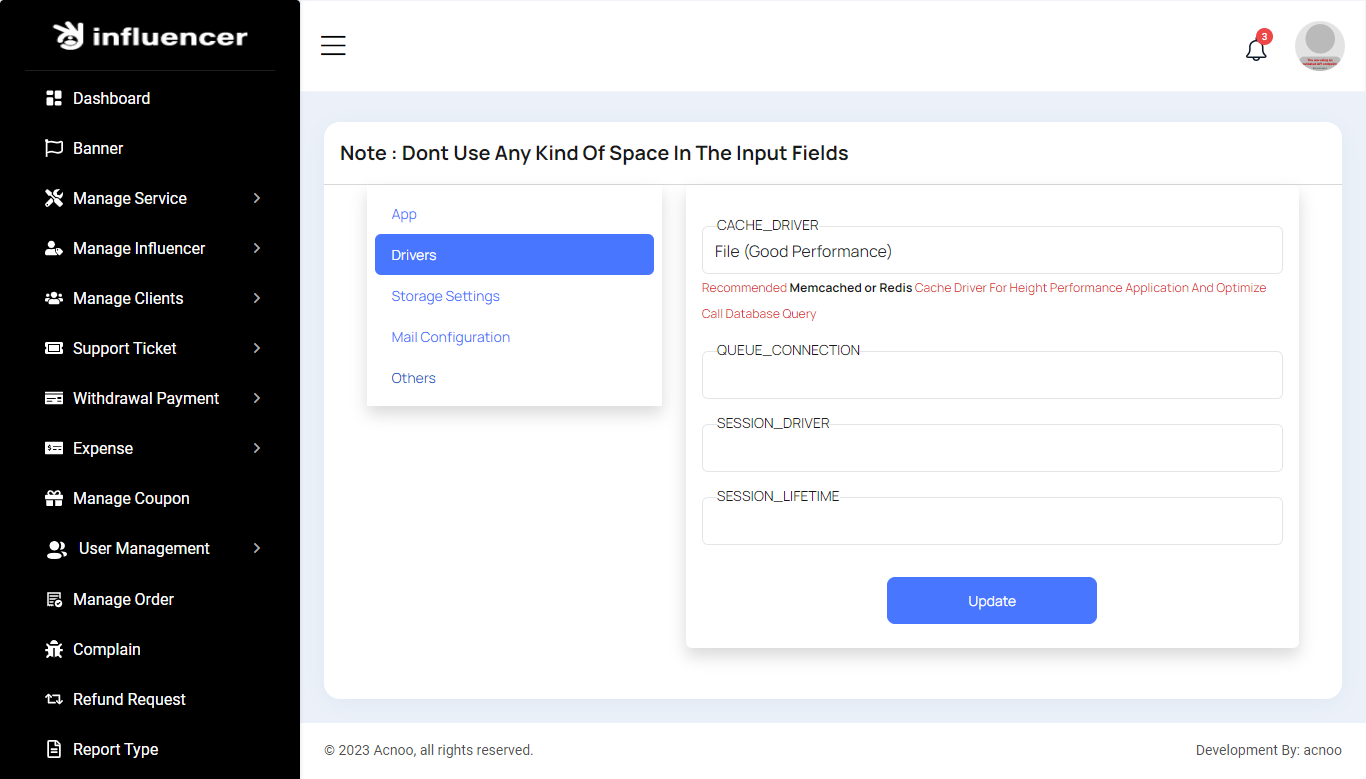Open the user profile avatar
This screenshot has height=779, width=1366.
pos(1319,46)
